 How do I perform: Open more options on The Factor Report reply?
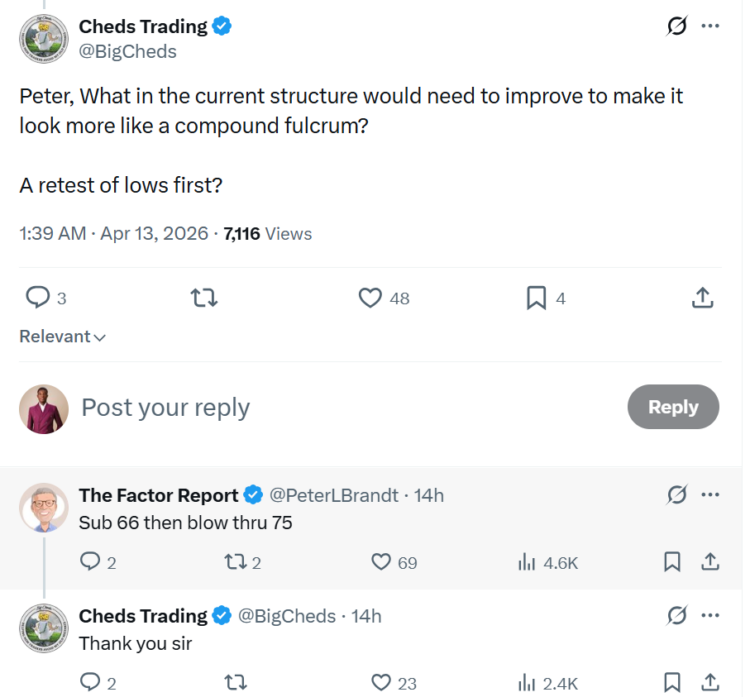point(710,495)
